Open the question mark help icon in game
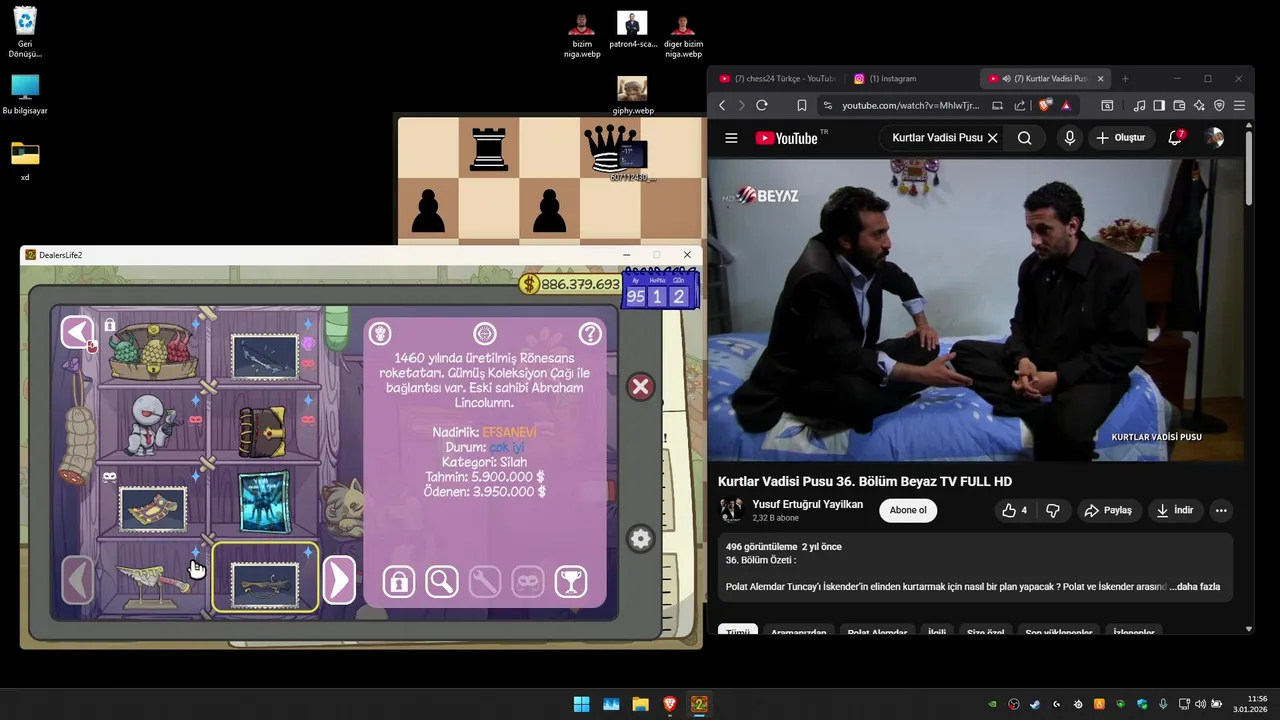The height and width of the screenshot is (720, 1280). (x=591, y=333)
